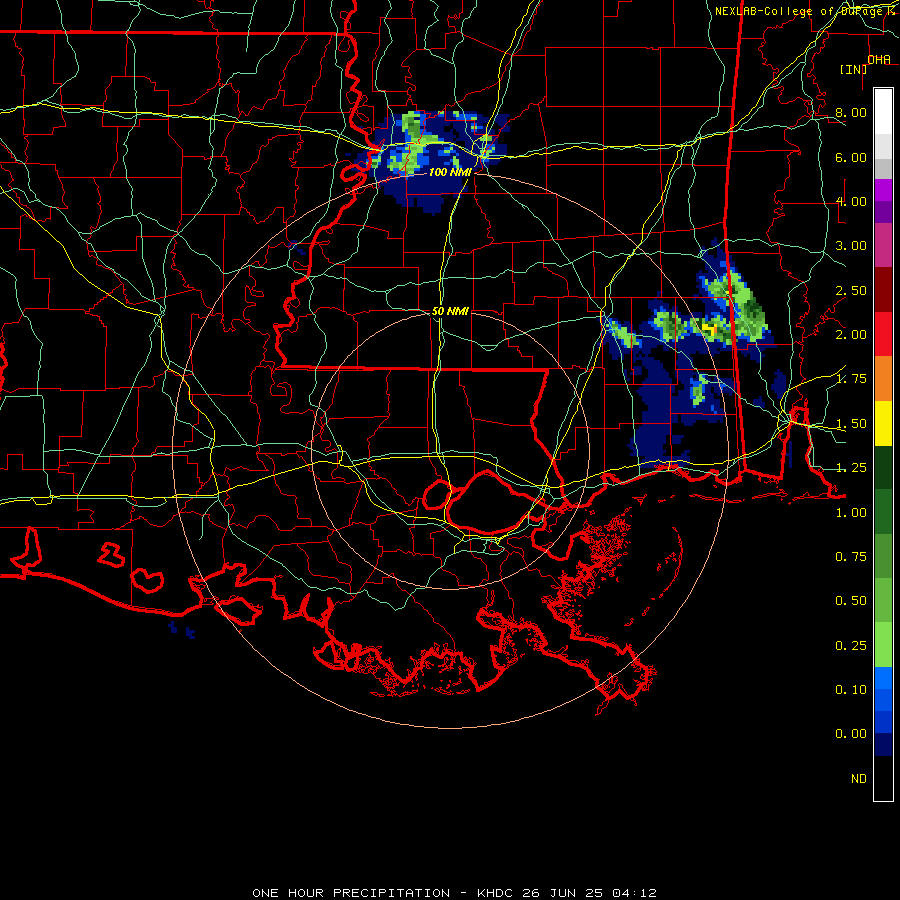Click the "ND" legend label
This screenshot has height=900, width=900.
point(859,779)
